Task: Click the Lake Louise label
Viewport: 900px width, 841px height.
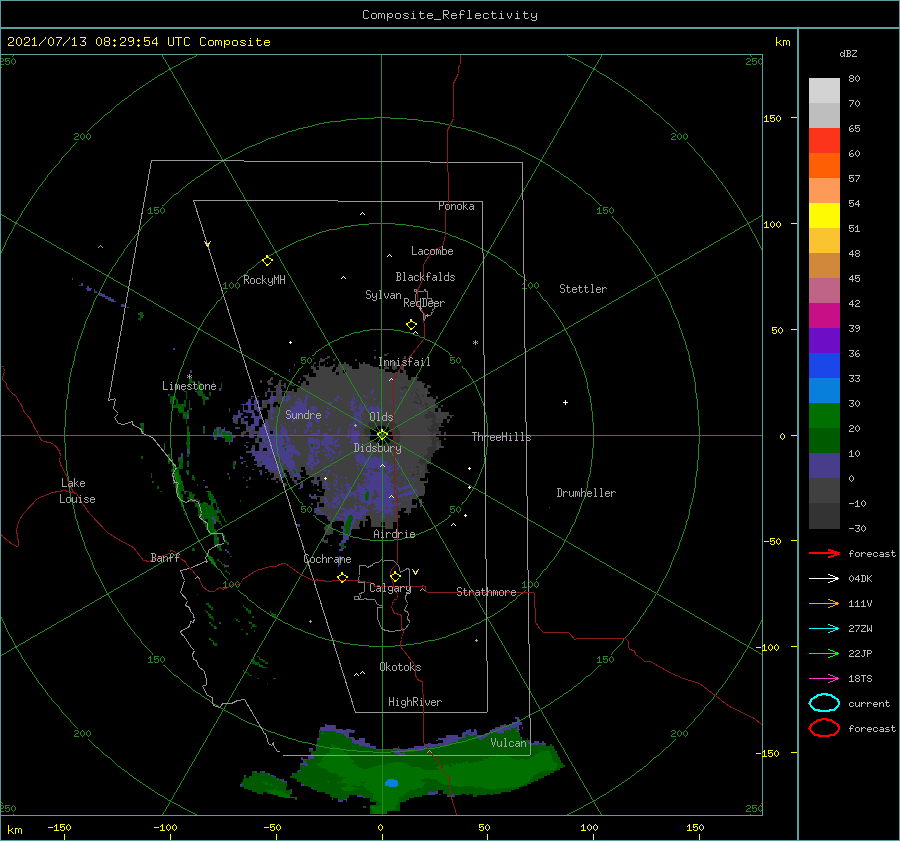Action: pyautogui.click(x=77, y=491)
